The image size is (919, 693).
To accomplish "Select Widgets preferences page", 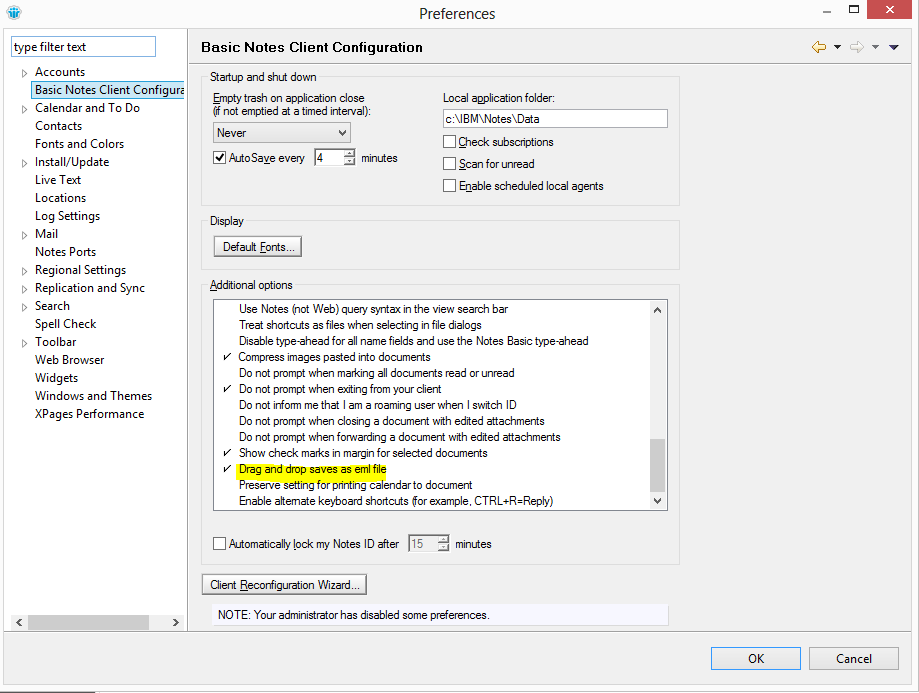I will point(57,378).
